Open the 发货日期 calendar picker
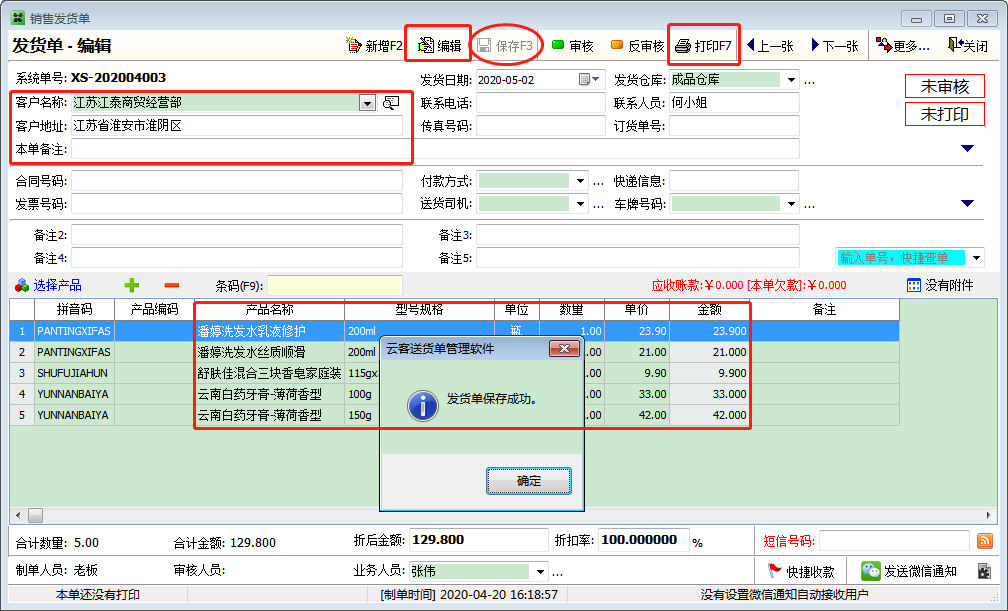 (x=590, y=80)
